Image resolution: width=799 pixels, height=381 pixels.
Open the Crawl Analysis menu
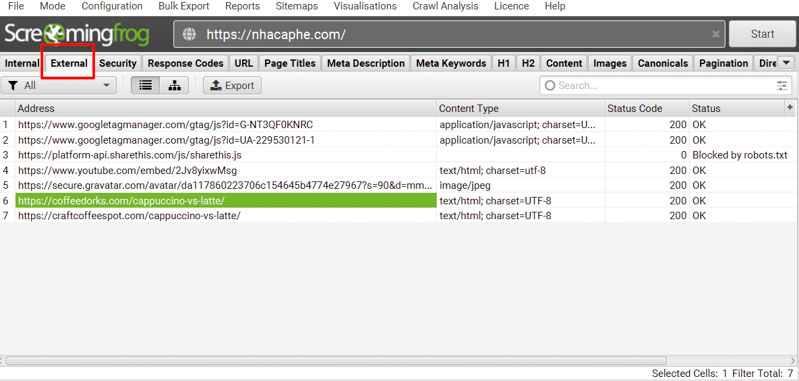(x=445, y=6)
